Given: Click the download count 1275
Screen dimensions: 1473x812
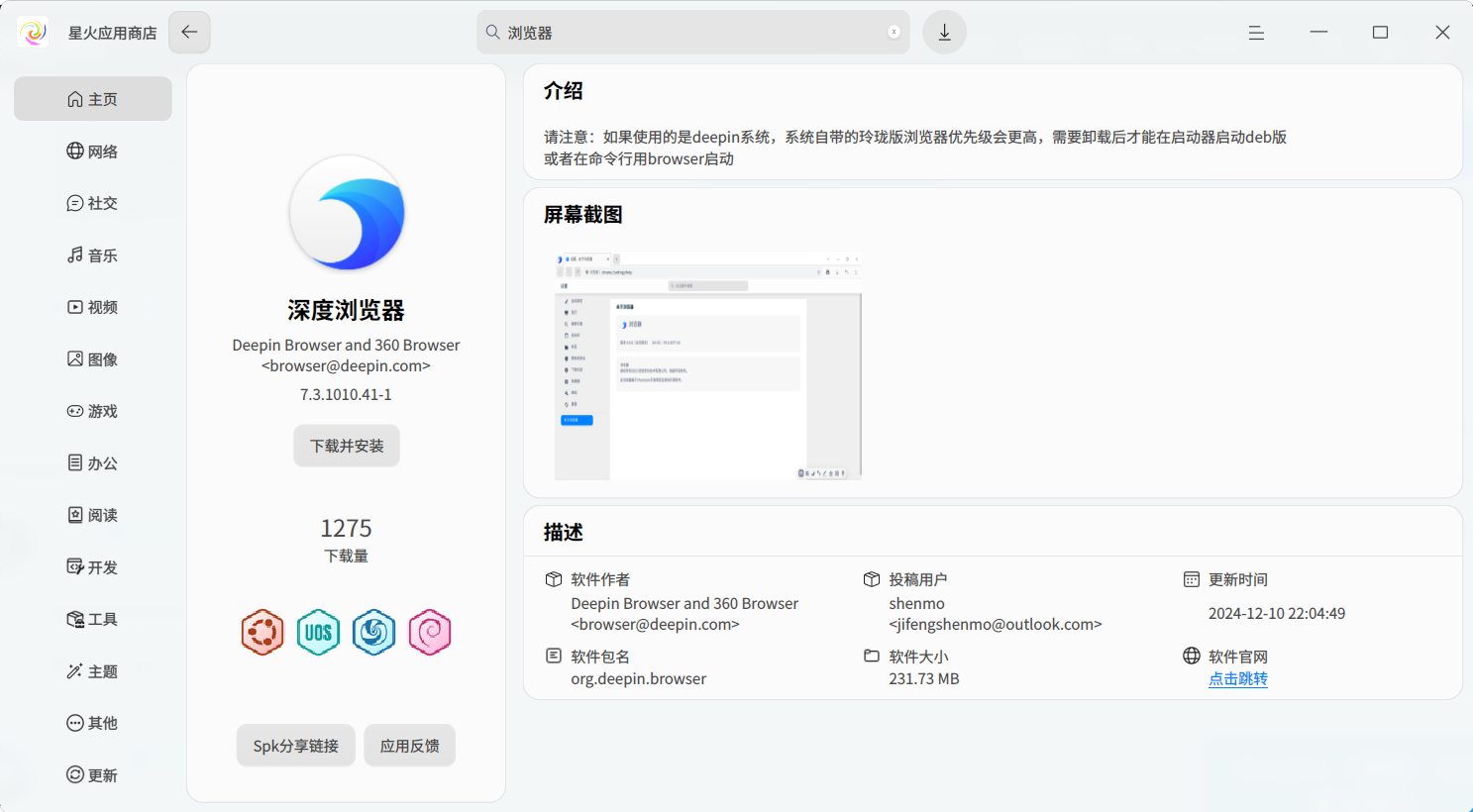Looking at the screenshot, I should pyautogui.click(x=346, y=528).
